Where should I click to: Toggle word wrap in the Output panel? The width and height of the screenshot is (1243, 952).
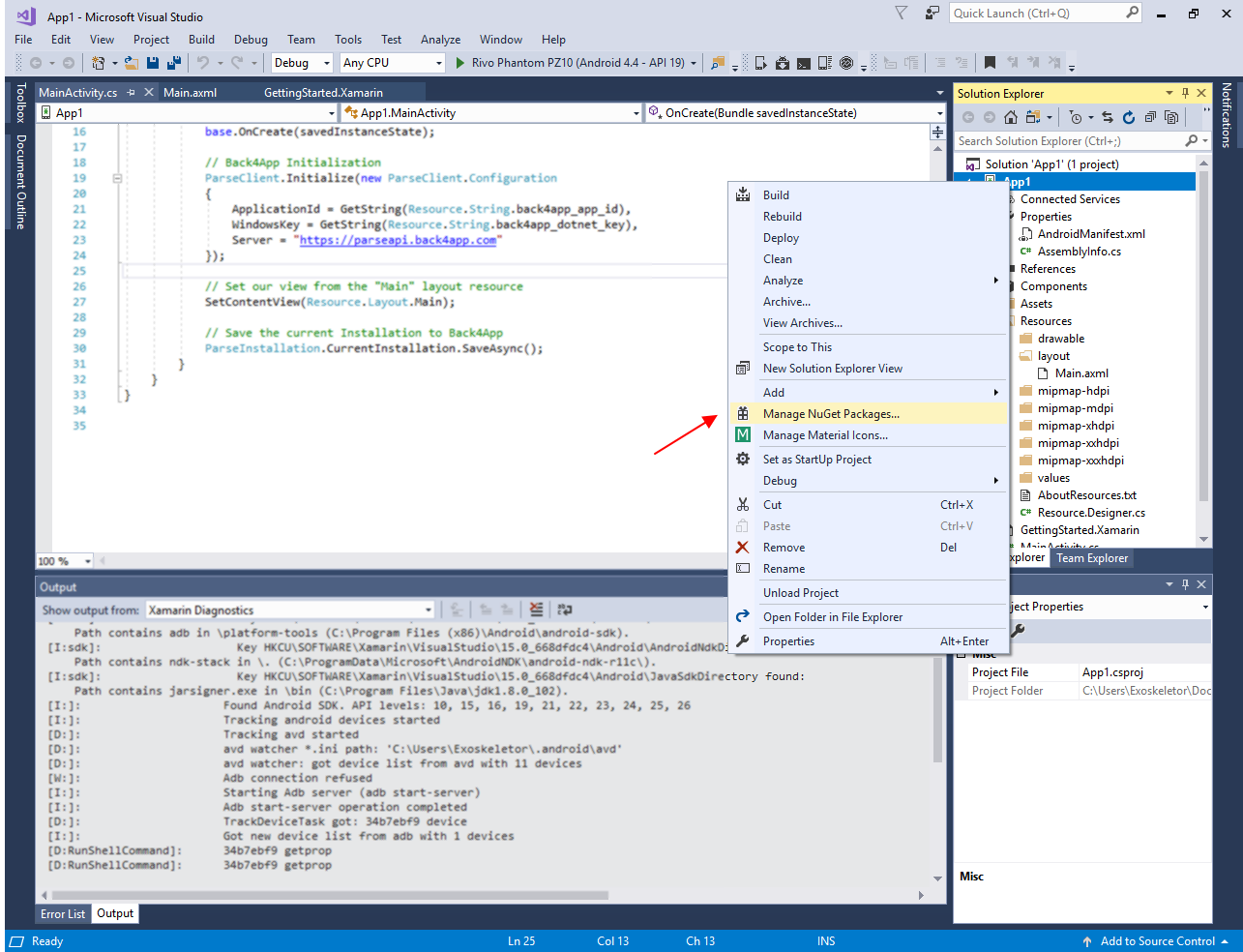(565, 610)
